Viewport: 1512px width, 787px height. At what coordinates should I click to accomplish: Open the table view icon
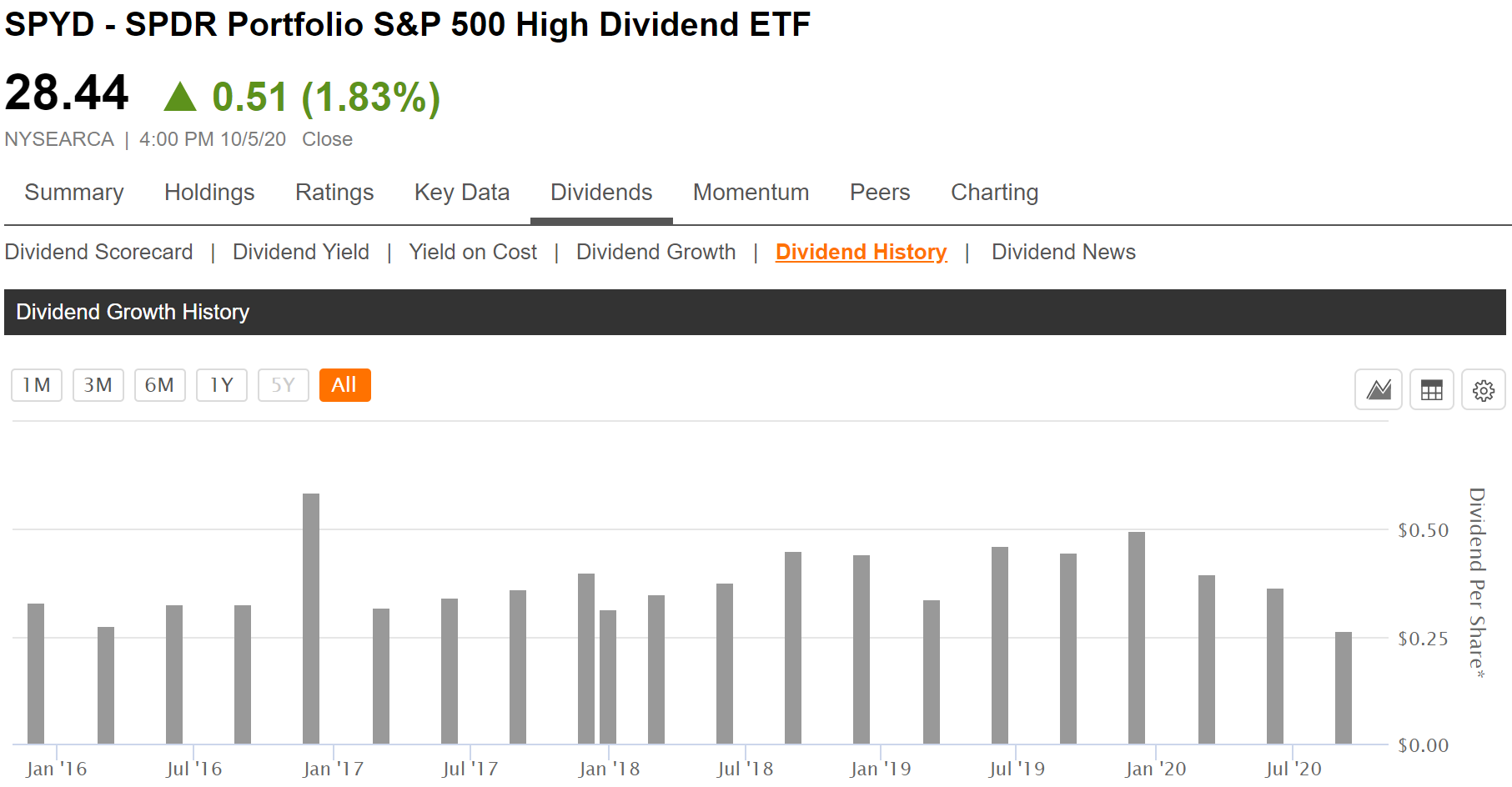coord(1432,389)
